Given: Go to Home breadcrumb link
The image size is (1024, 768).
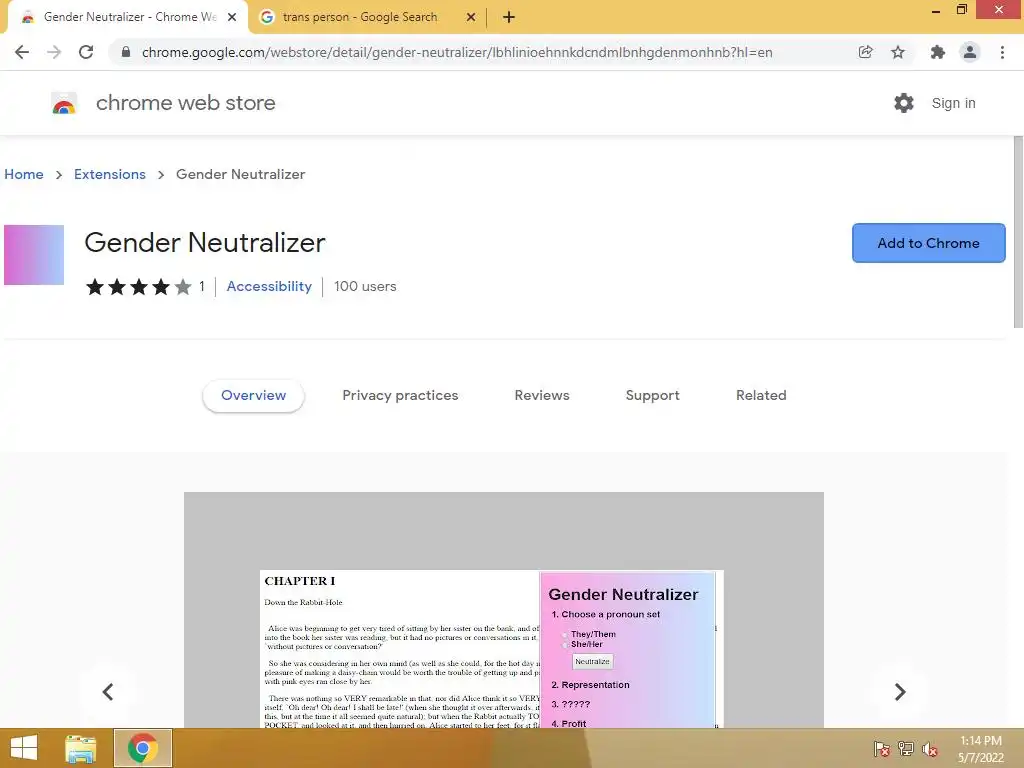Looking at the screenshot, I should click(x=24, y=174).
